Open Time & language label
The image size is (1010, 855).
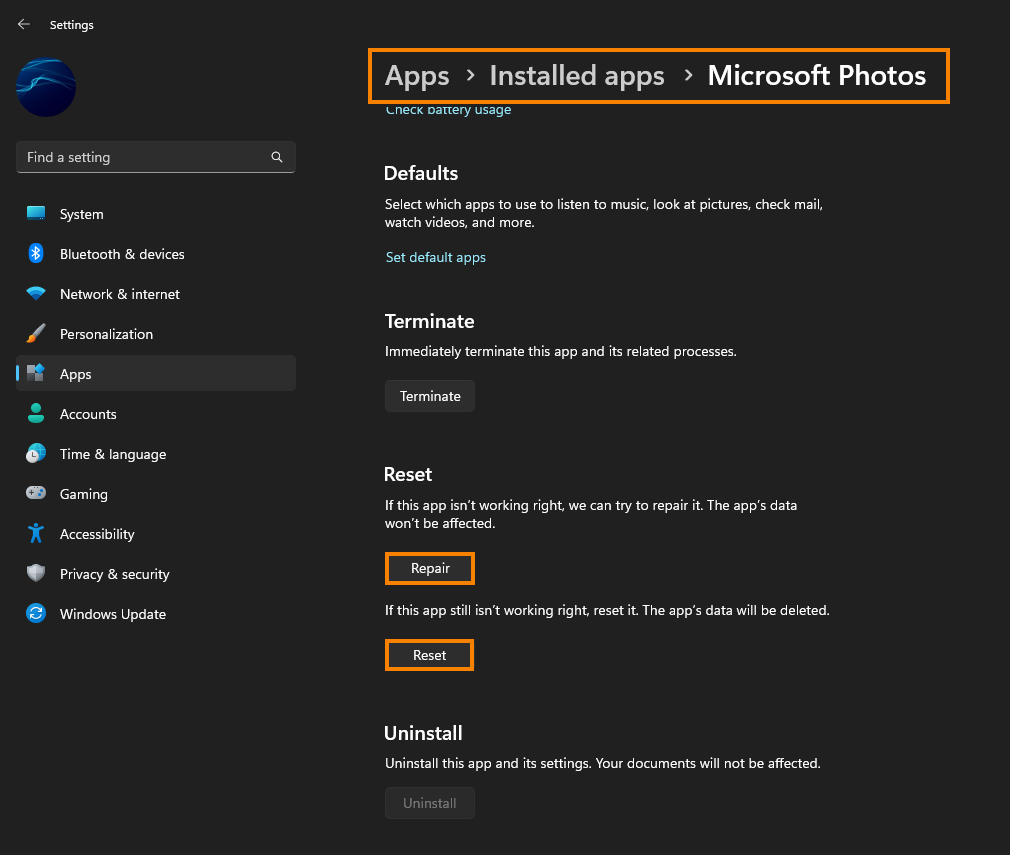[113, 454]
